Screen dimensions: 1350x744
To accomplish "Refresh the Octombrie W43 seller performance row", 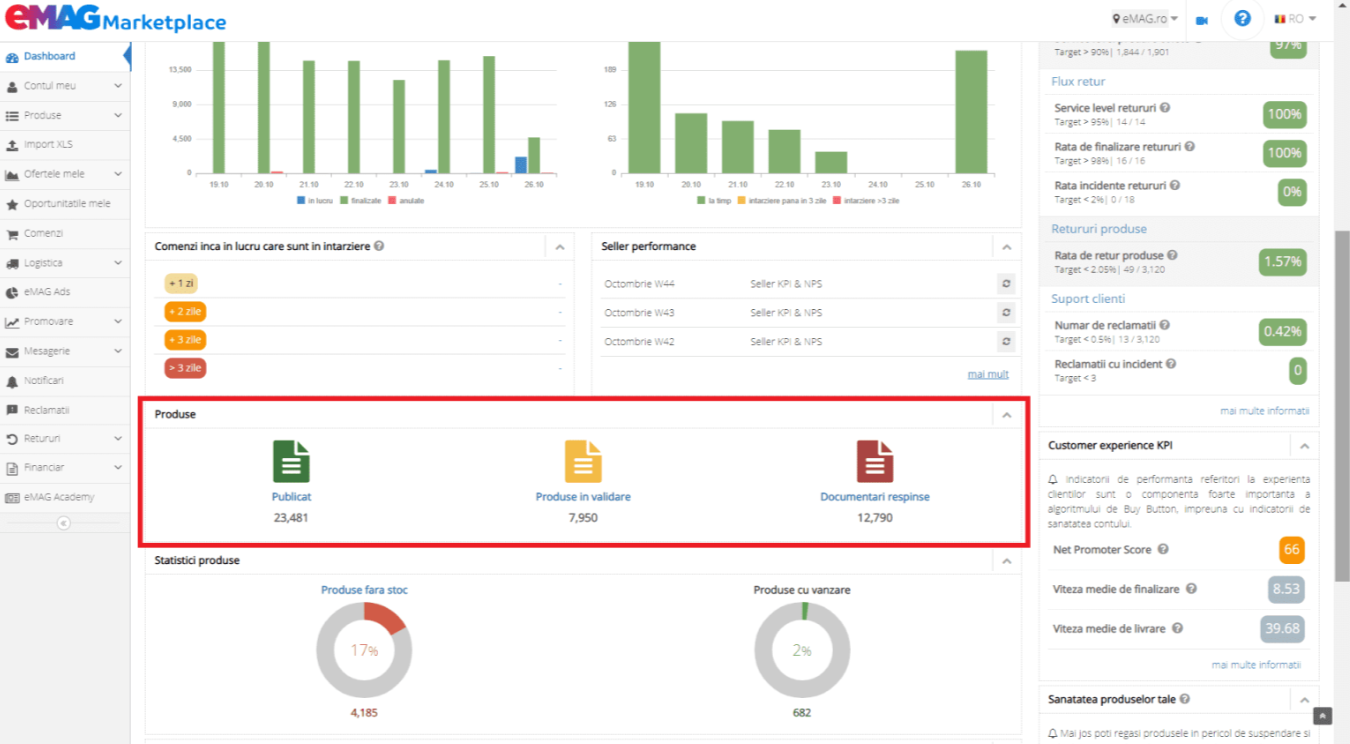I will [1006, 313].
